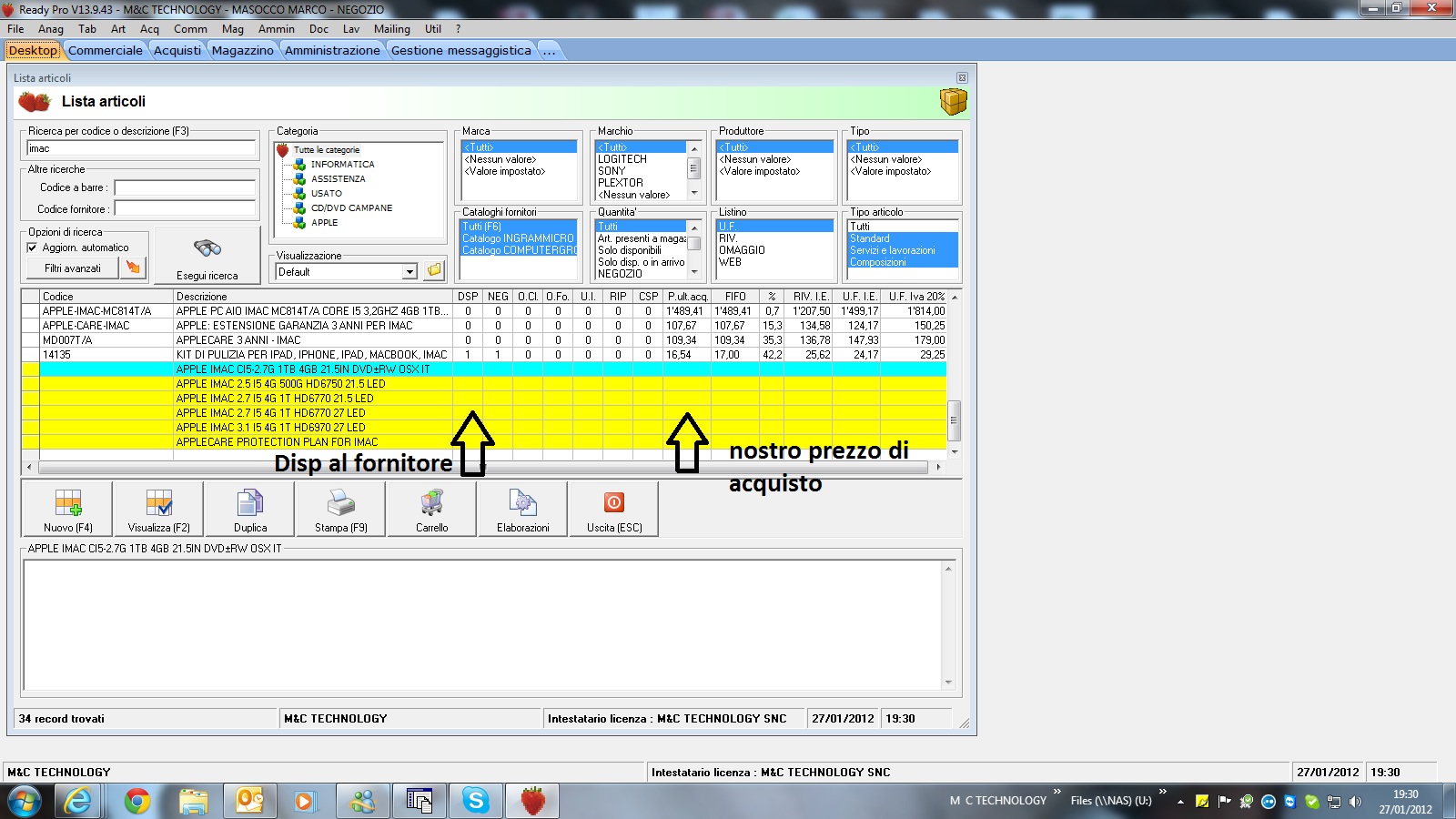The width and height of the screenshot is (1456, 819).
Task: Open the Elaborazioni processing tools
Action: click(522, 509)
